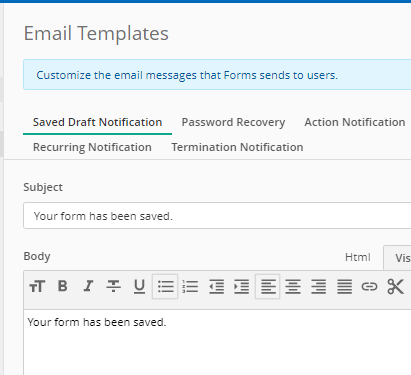Select the Termination Notification tab
The width and height of the screenshot is (411, 375).
[237, 147]
